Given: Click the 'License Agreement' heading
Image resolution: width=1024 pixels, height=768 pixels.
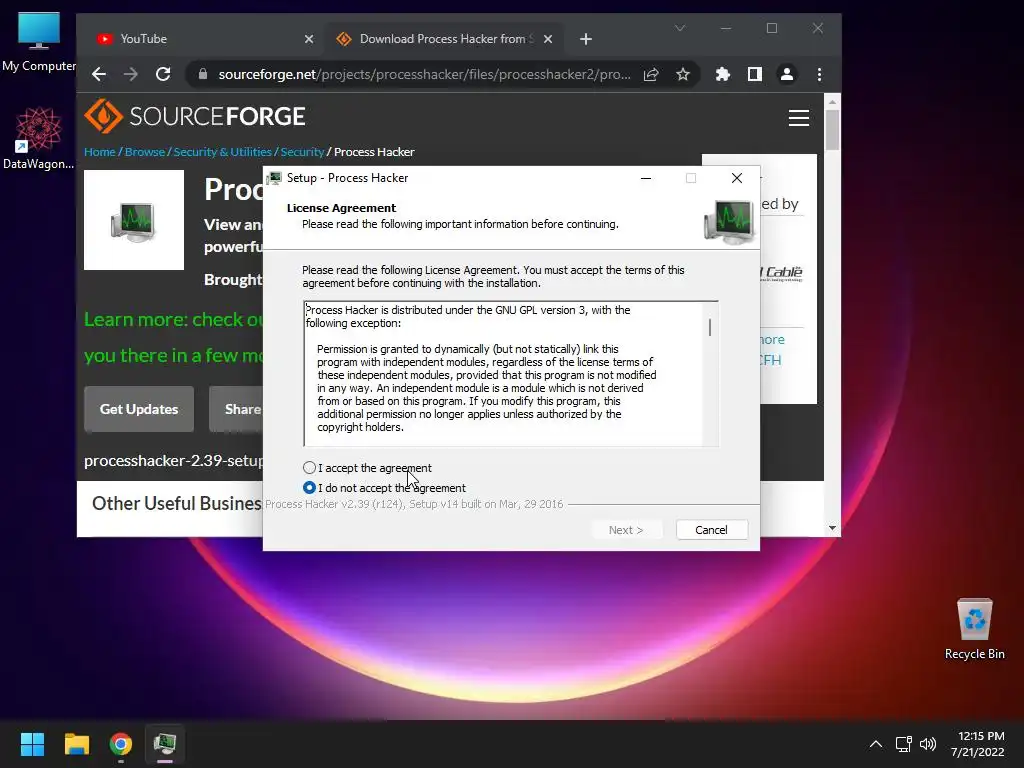Looking at the screenshot, I should tap(341, 208).
